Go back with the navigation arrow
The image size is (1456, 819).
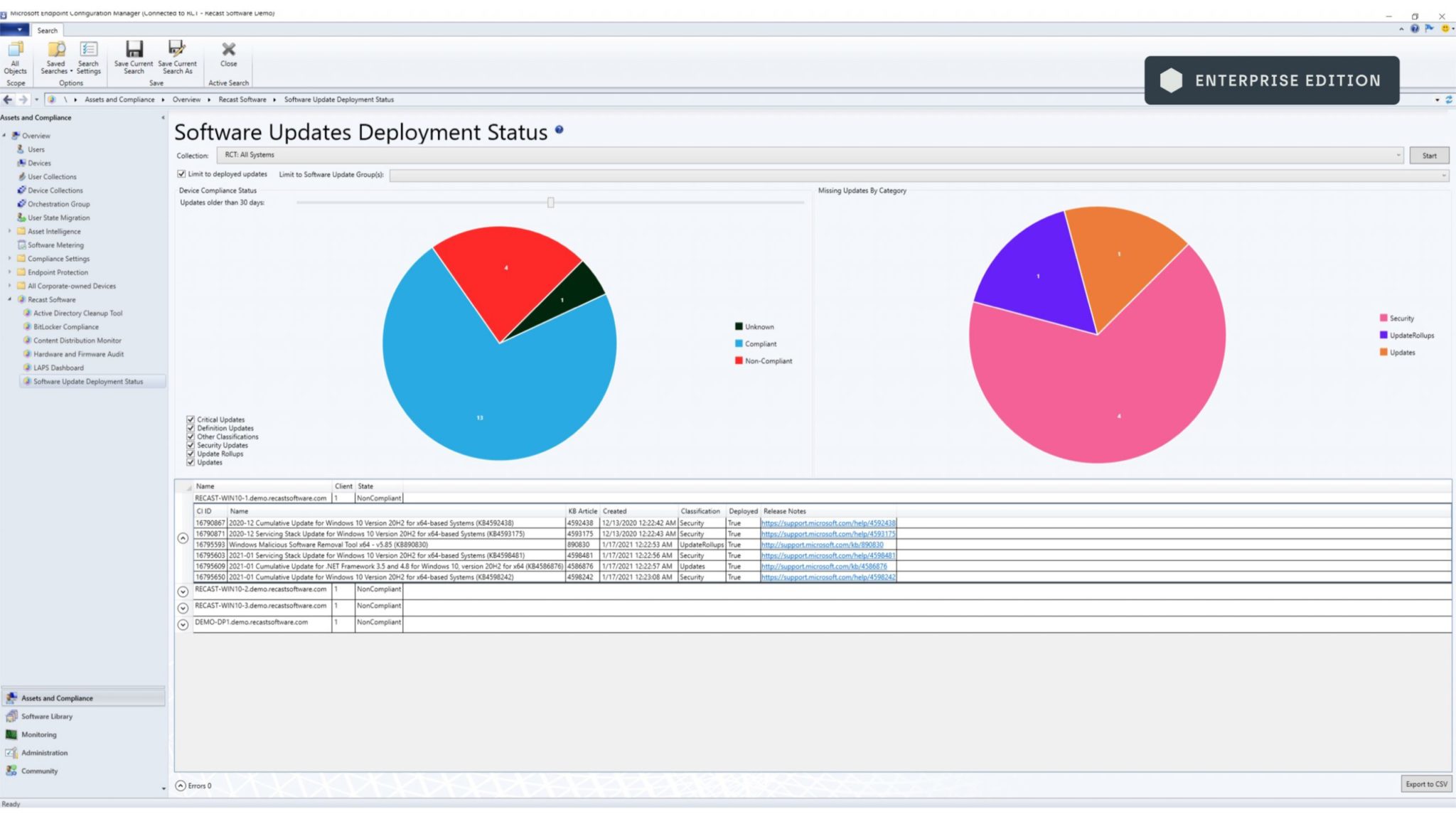point(8,100)
